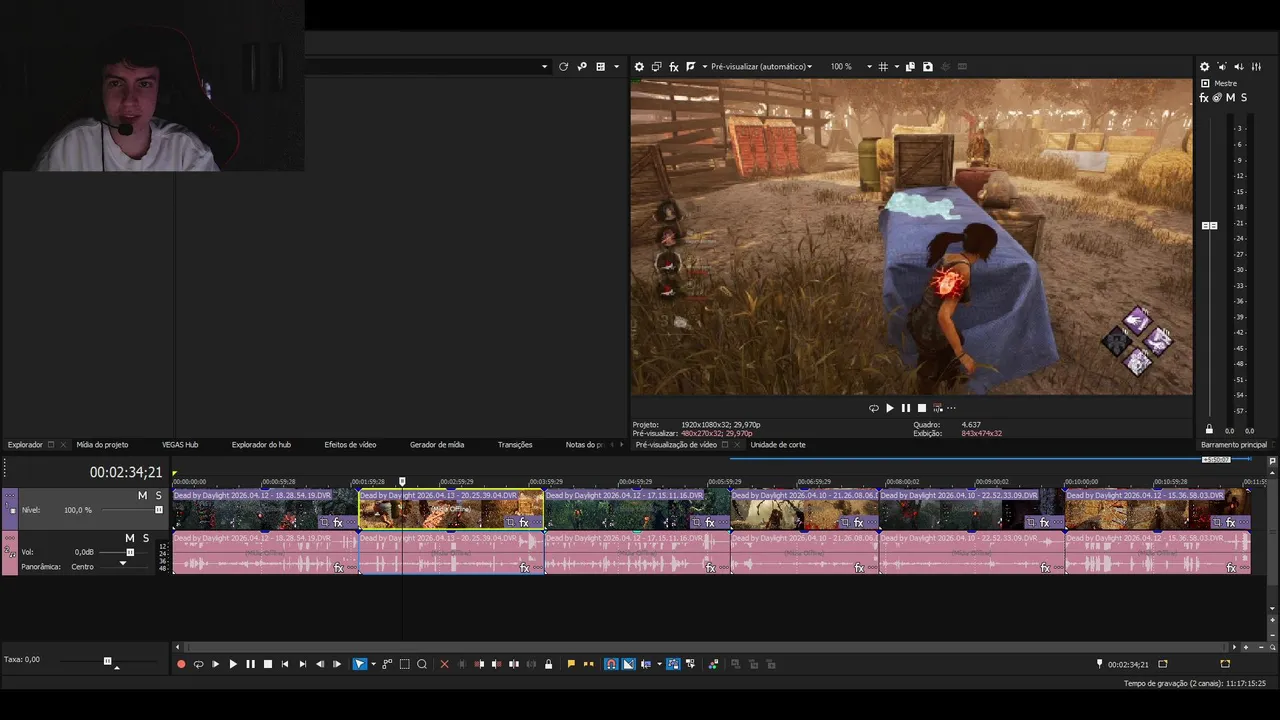The image size is (1280, 720).
Task: Select the Envelope edit tool
Action: point(387,664)
